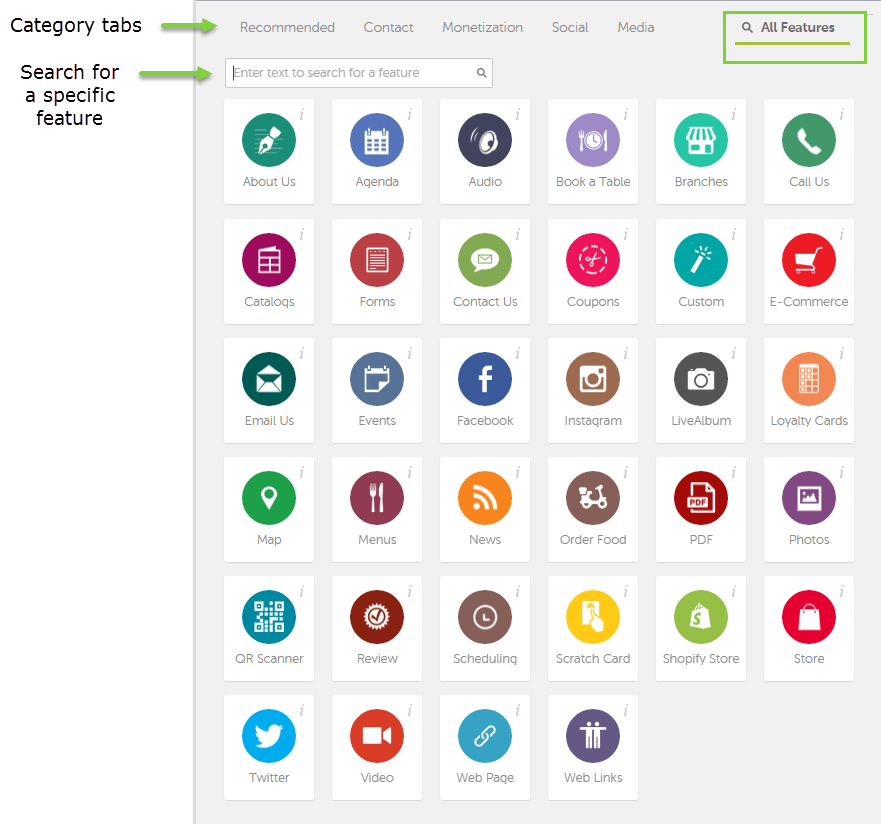Open info tooltip on the Map tile
This screenshot has height=824, width=881.
[x=302, y=472]
